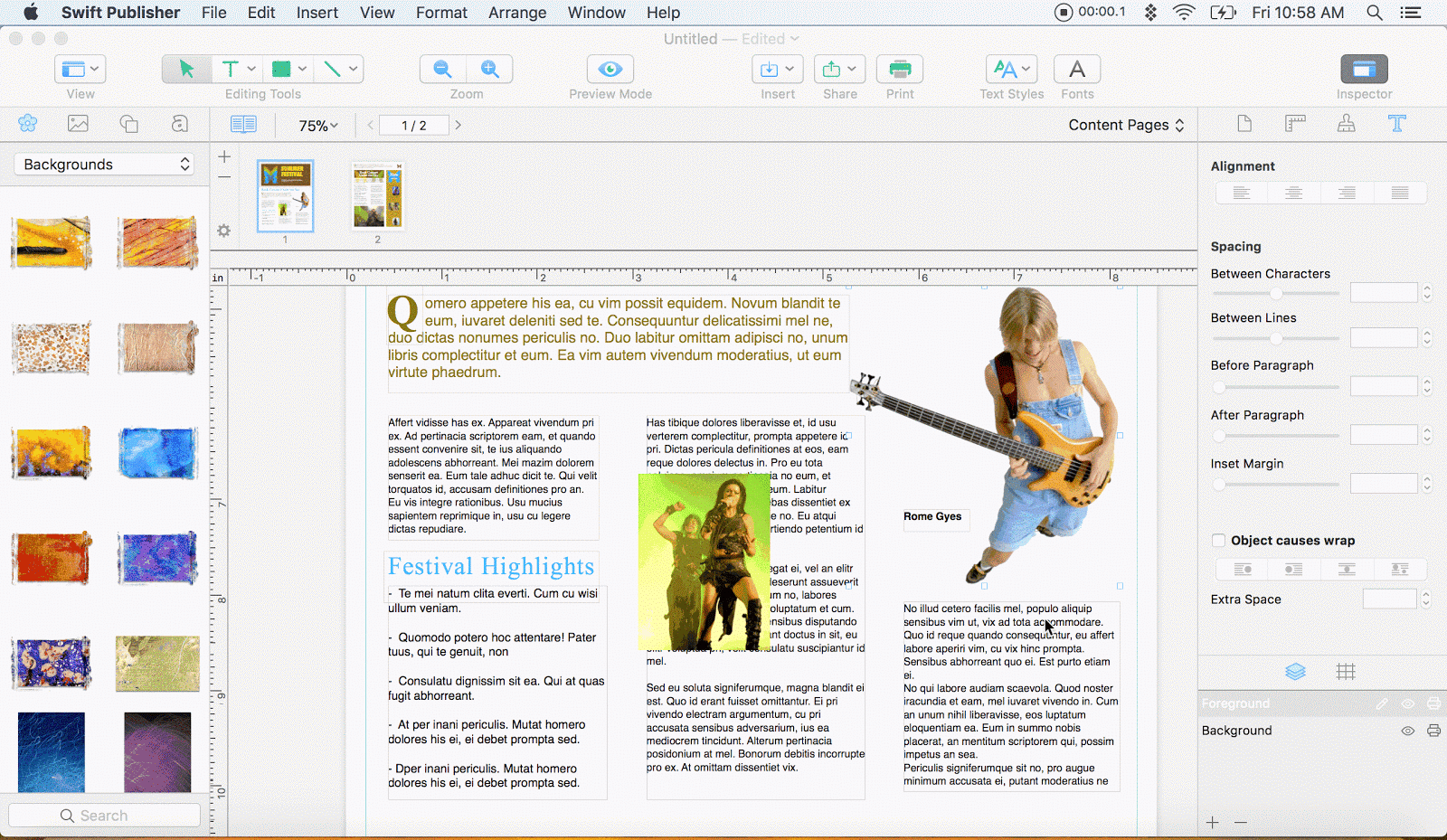Go to next page arrow
This screenshot has height=840, width=1447.
click(x=459, y=125)
